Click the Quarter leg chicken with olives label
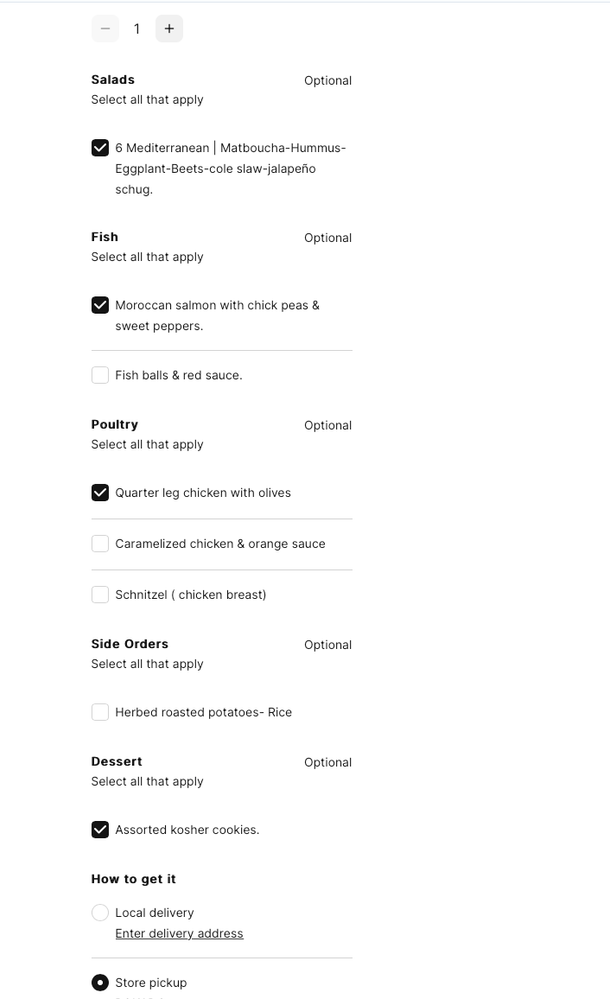This screenshot has height=999, width=610. [x=203, y=492]
